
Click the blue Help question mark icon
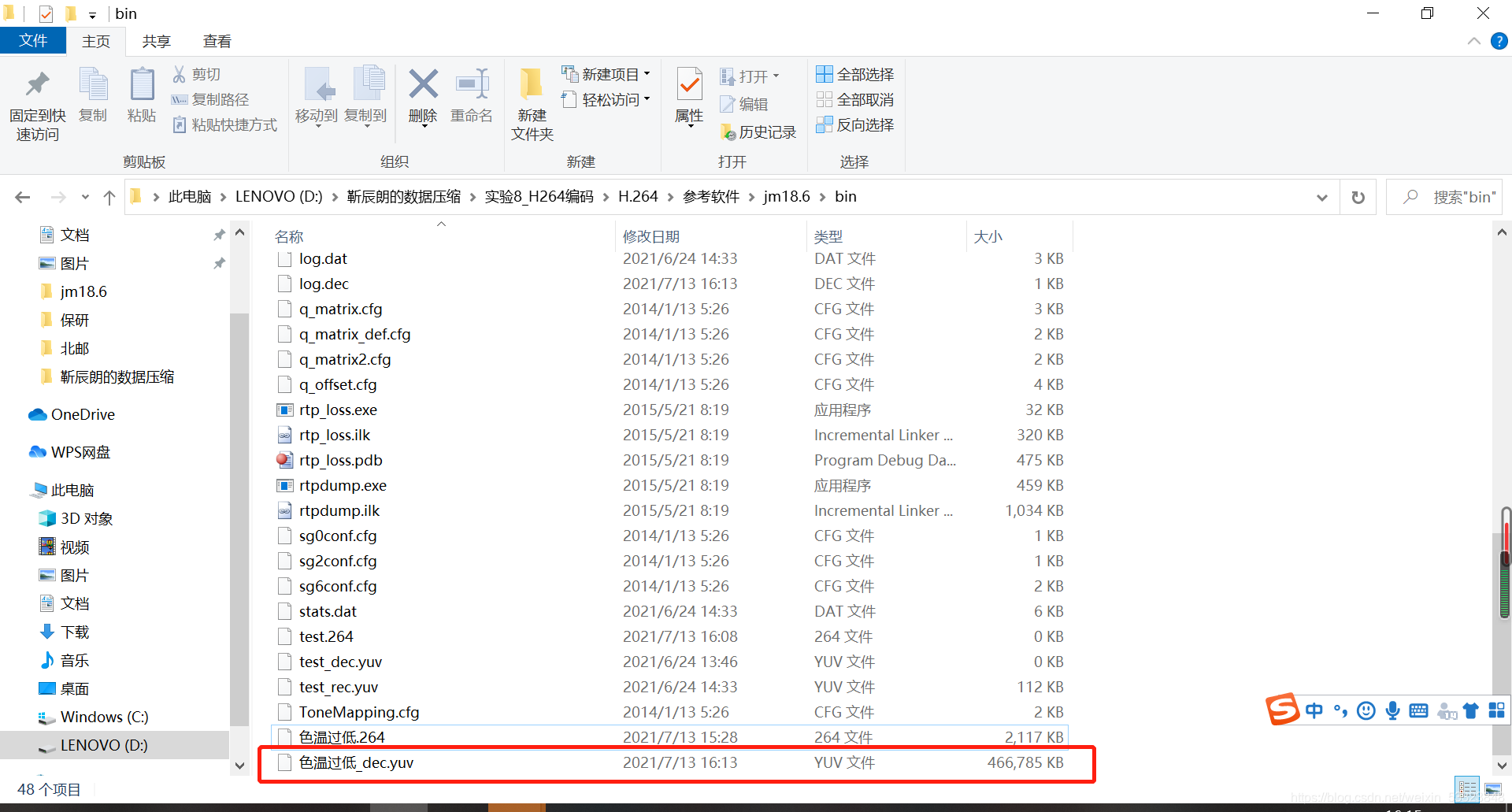coord(1499,41)
